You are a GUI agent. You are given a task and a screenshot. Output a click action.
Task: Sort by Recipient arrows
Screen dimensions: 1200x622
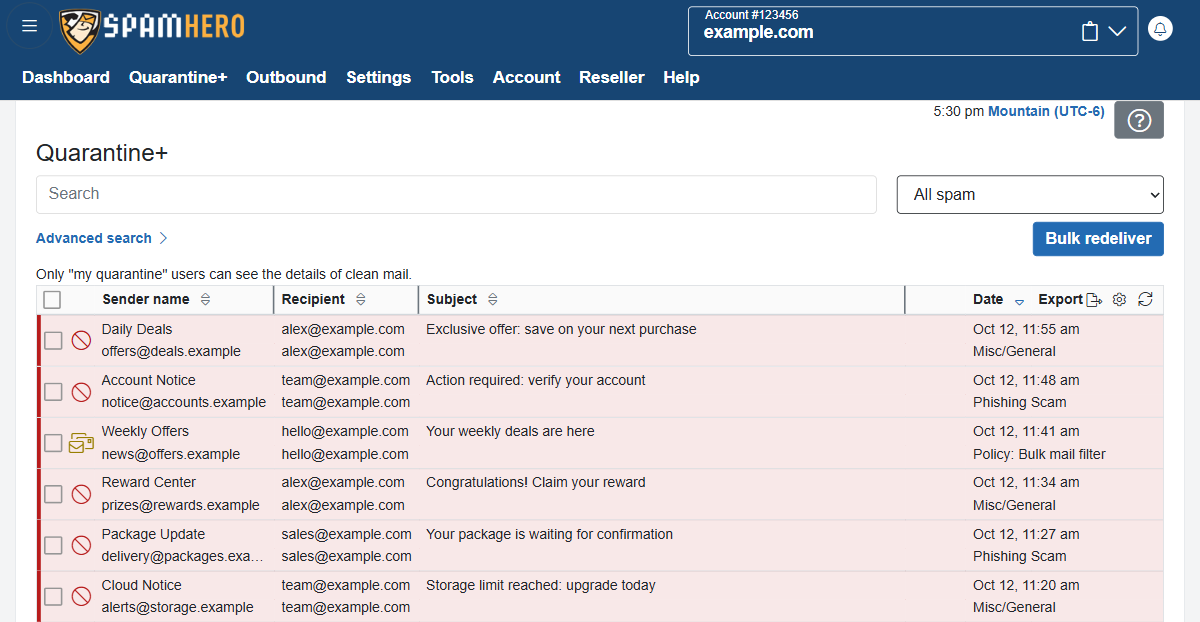point(361,299)
